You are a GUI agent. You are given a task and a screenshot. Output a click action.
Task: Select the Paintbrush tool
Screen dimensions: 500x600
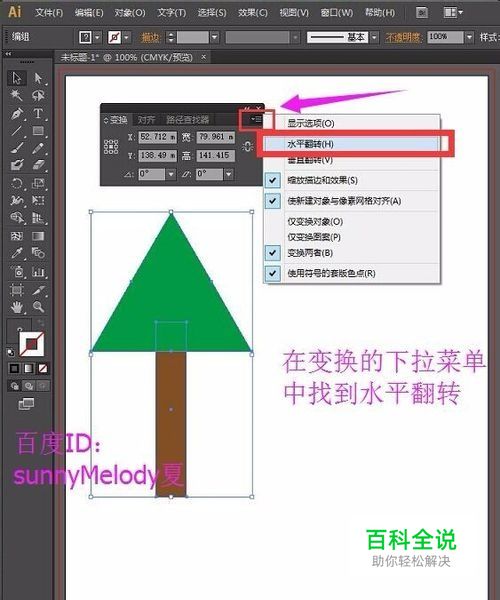pos(17,148)
